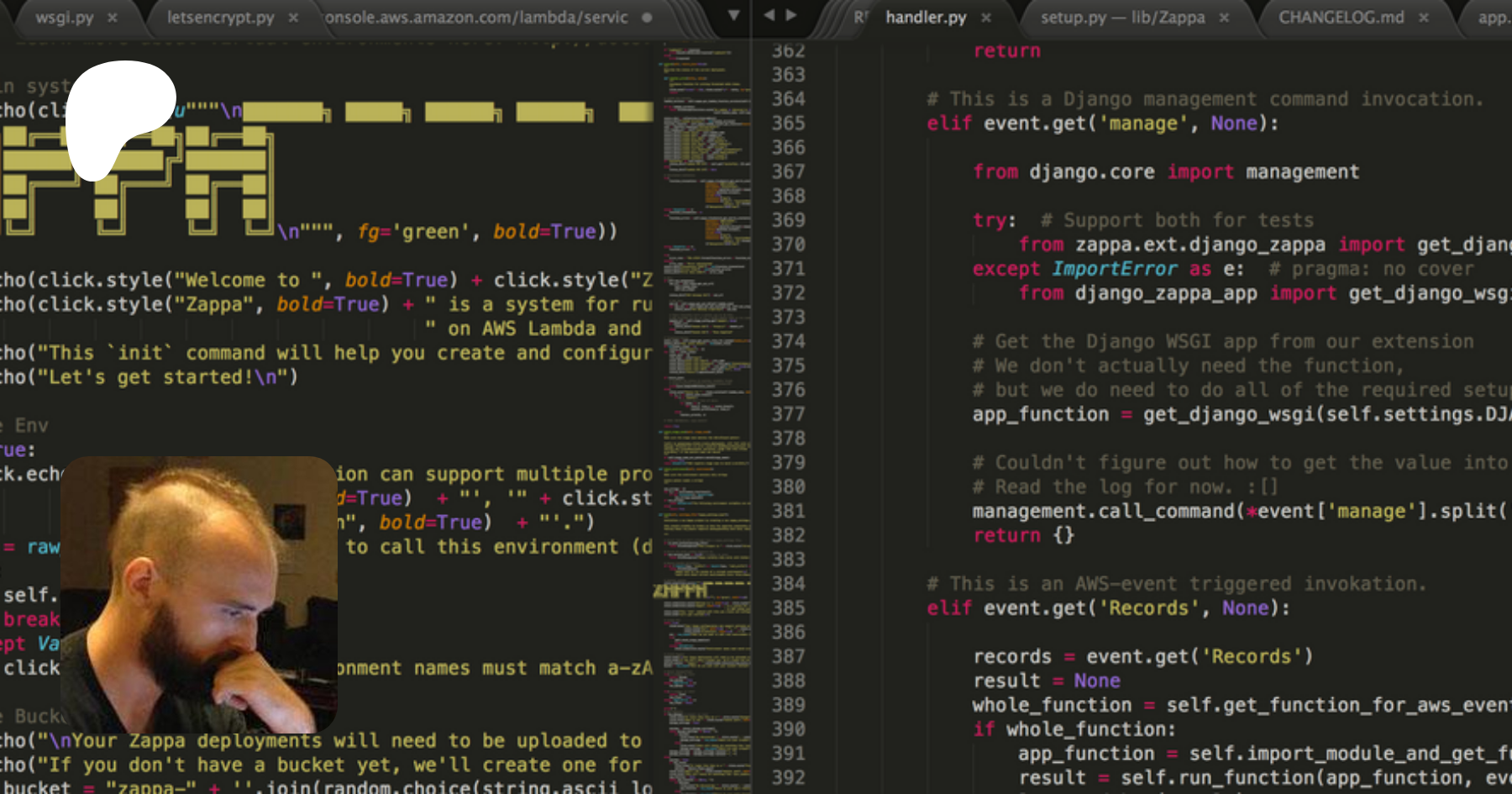Close the handler.py tab
The height and width of the screenshot is (794, 1512).
pyautogui.click(x=986, y=18)
